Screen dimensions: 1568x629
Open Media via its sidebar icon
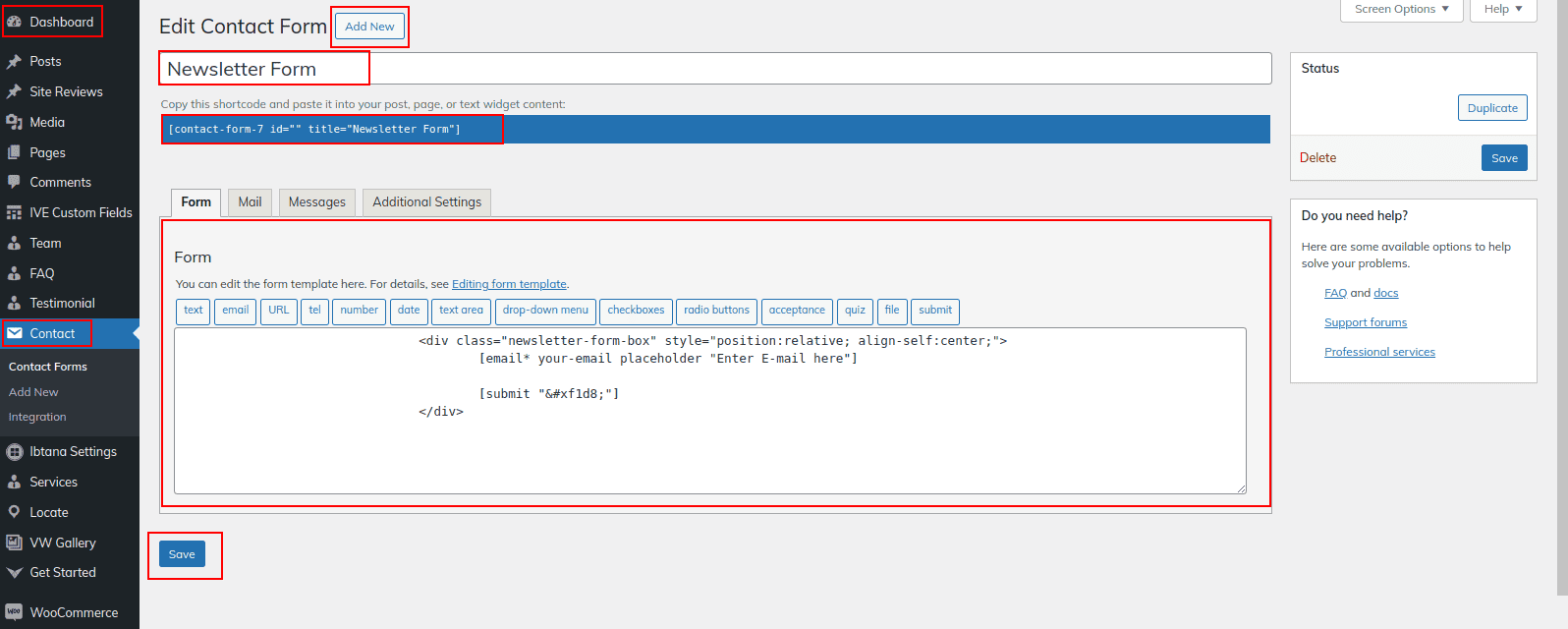click(x=14, y=122)
